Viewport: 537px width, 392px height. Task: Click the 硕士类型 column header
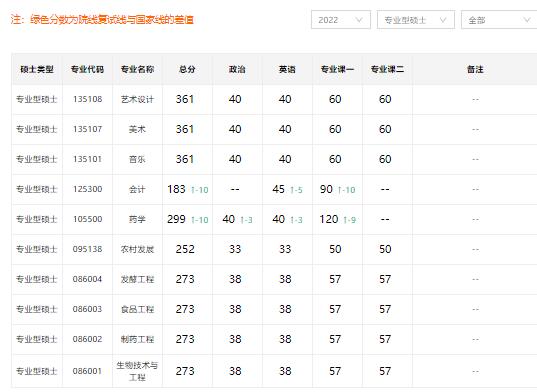[37, 69]
